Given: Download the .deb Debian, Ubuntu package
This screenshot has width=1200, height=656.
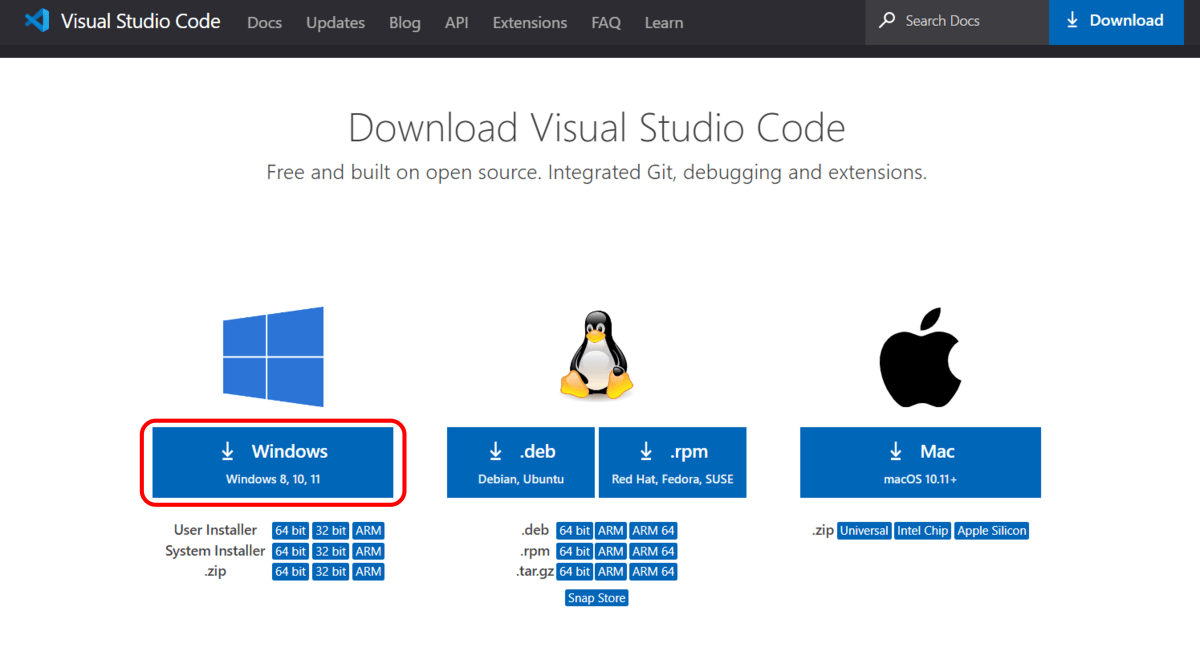Looking at the screenshot, I should 521,462.
